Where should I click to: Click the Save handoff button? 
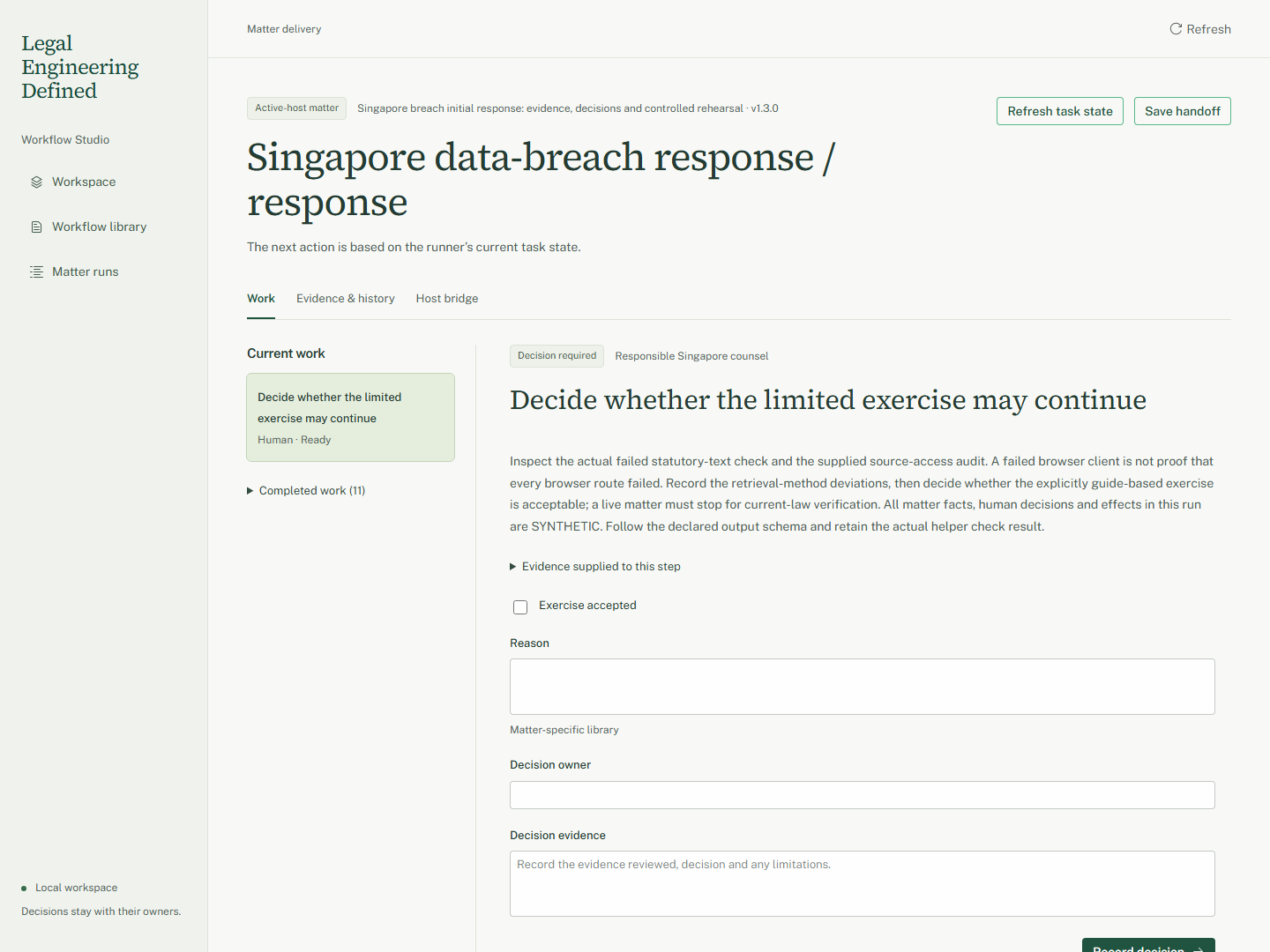coord(1183,111)
